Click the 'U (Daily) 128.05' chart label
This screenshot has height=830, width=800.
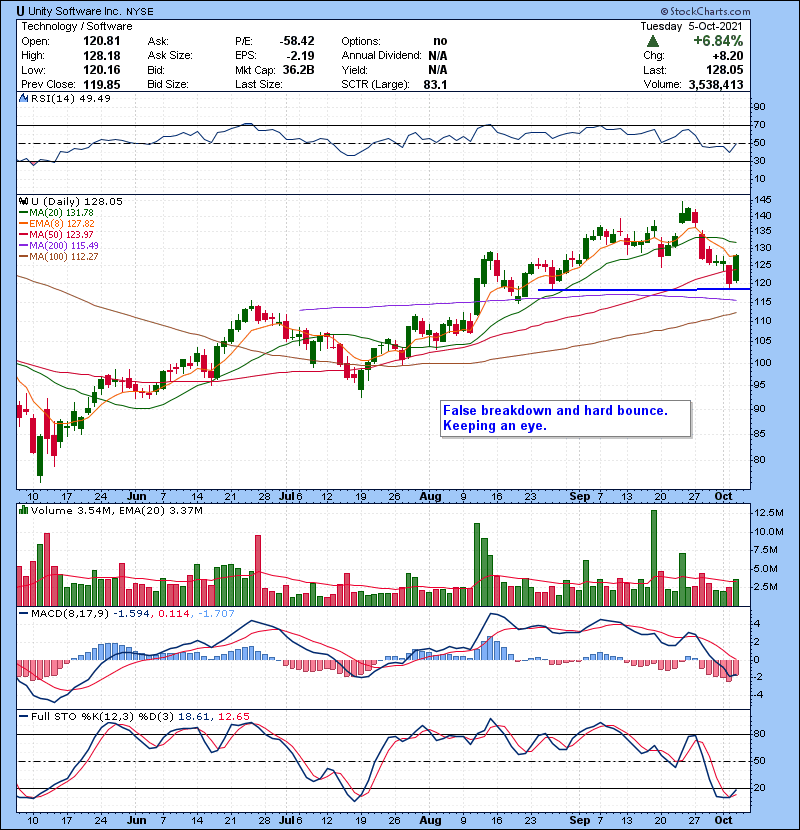click(x=77, y=202)
